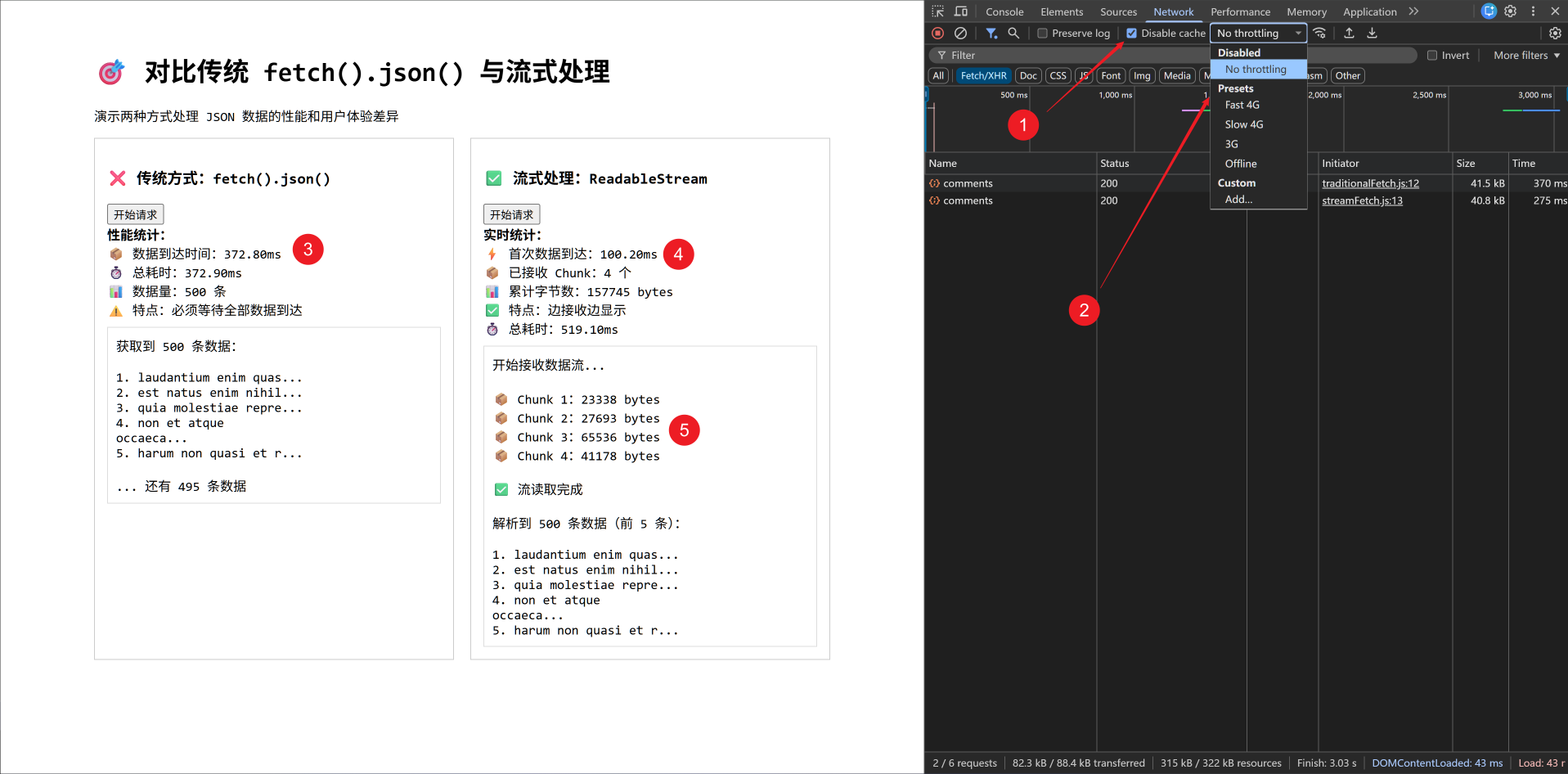
Task: Expand More filters dropdown
Action: pyautogui.click(x=1526, y=56)
